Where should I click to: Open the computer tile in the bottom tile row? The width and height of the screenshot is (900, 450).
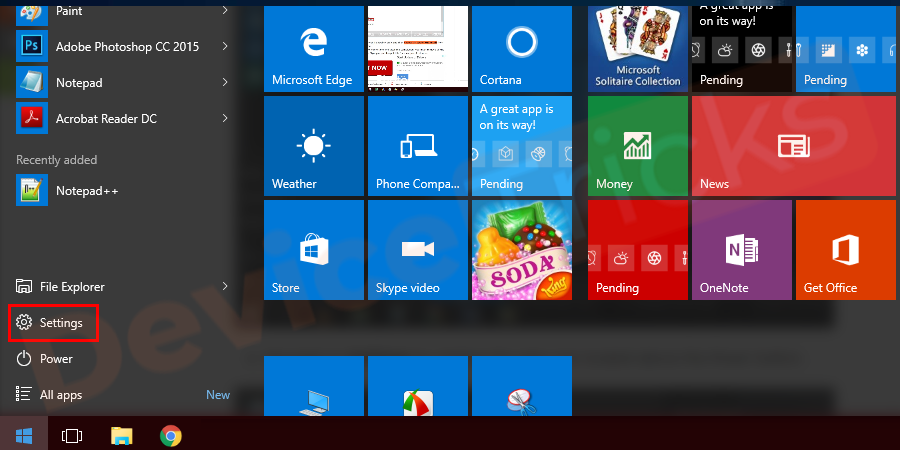point(313,386)
